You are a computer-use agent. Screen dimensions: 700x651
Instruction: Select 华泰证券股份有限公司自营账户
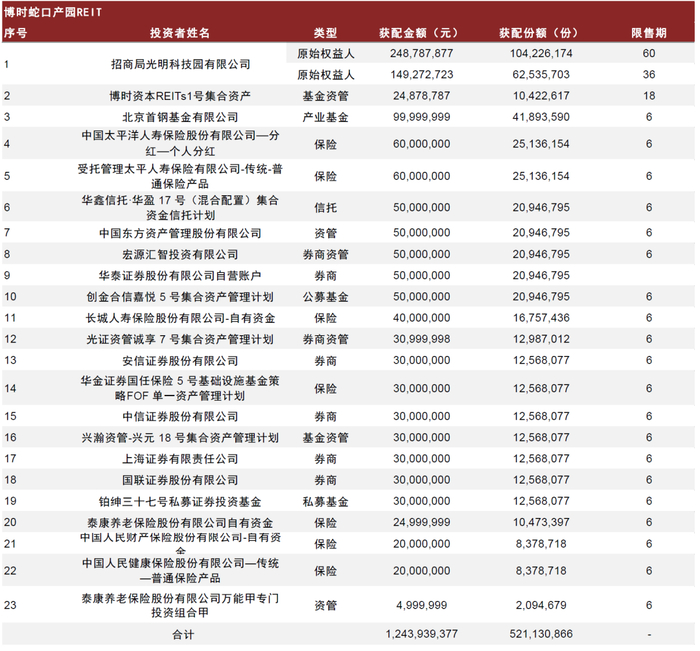180,276
